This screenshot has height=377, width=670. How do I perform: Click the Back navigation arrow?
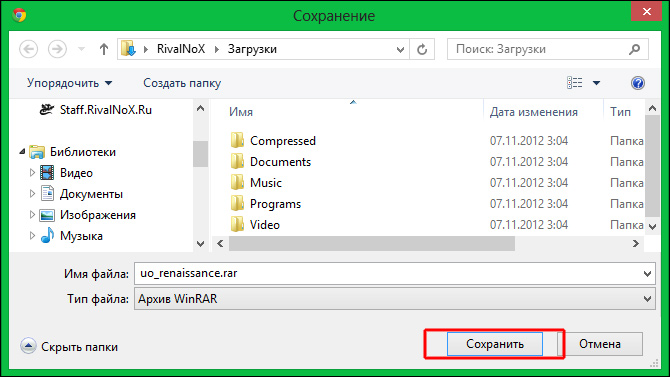[29, 49]
